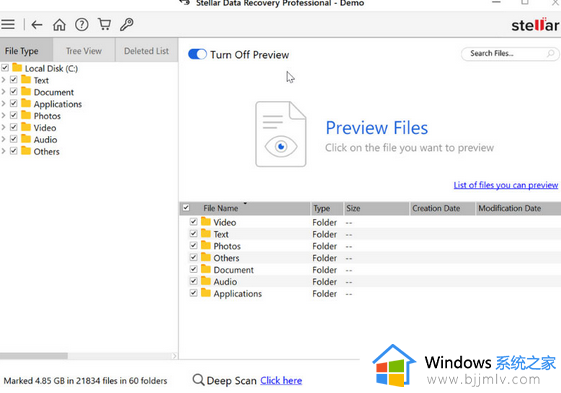The image size is (561, 393).
Task: Click the 'Marked 4.85 GB in 21834 files' status
Action: click(x=85, y=380)
